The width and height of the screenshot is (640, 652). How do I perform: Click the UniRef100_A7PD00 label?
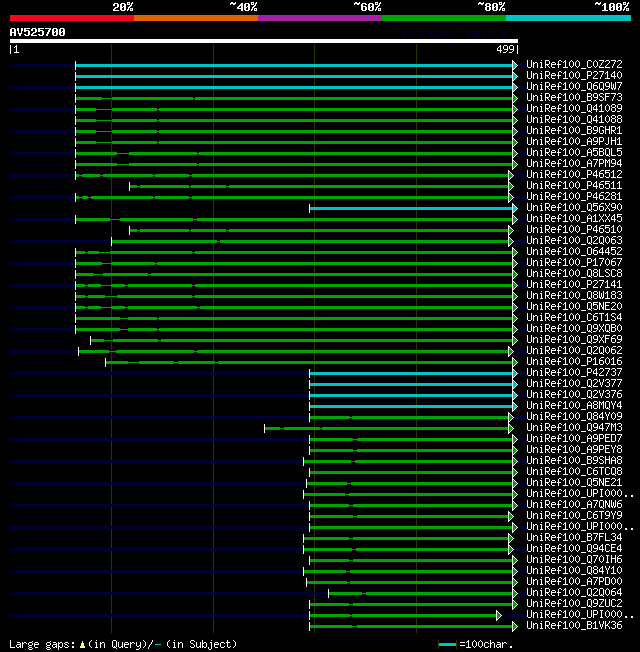pos(574,582)
